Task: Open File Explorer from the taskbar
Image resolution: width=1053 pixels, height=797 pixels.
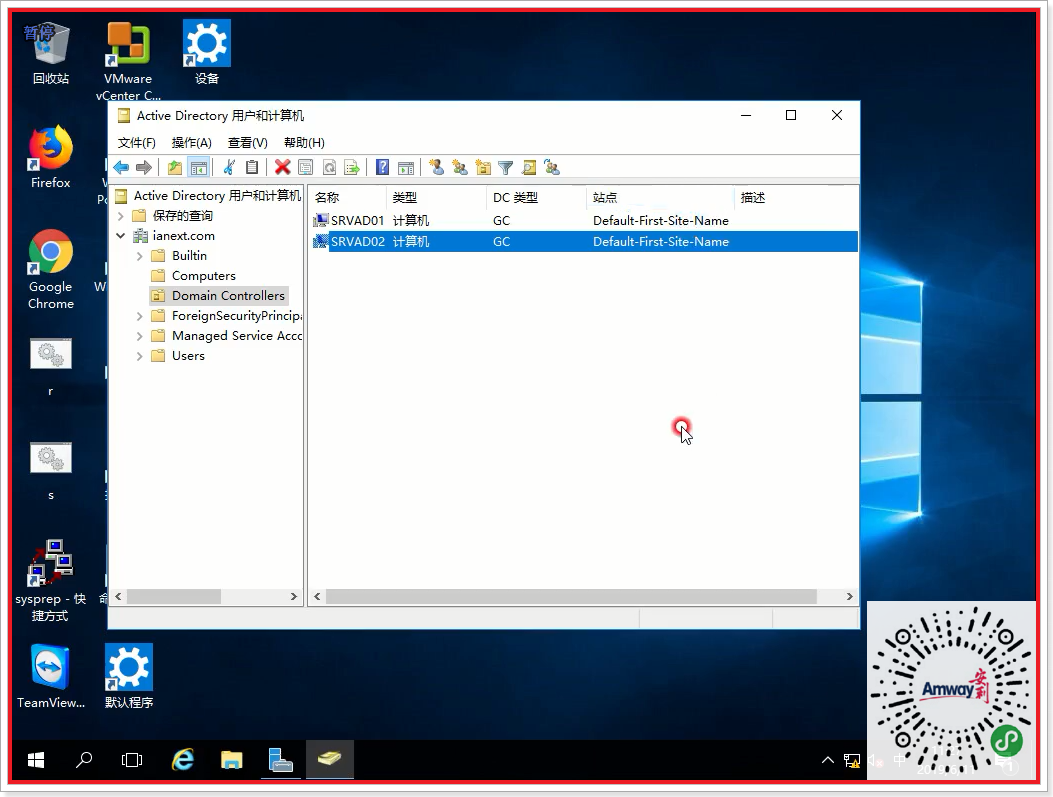Action: (232, 759)
